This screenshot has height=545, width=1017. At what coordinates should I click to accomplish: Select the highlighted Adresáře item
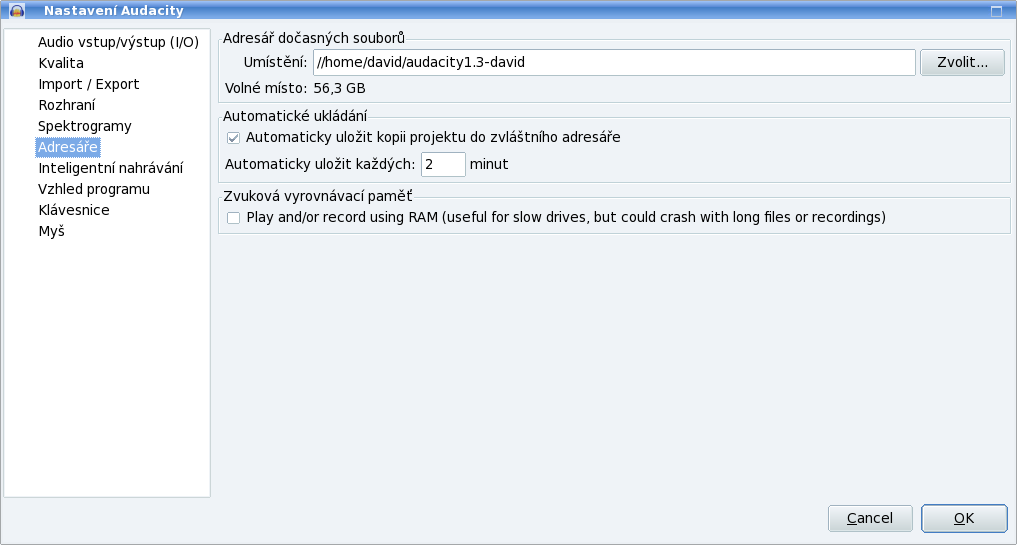click(68, 147)
